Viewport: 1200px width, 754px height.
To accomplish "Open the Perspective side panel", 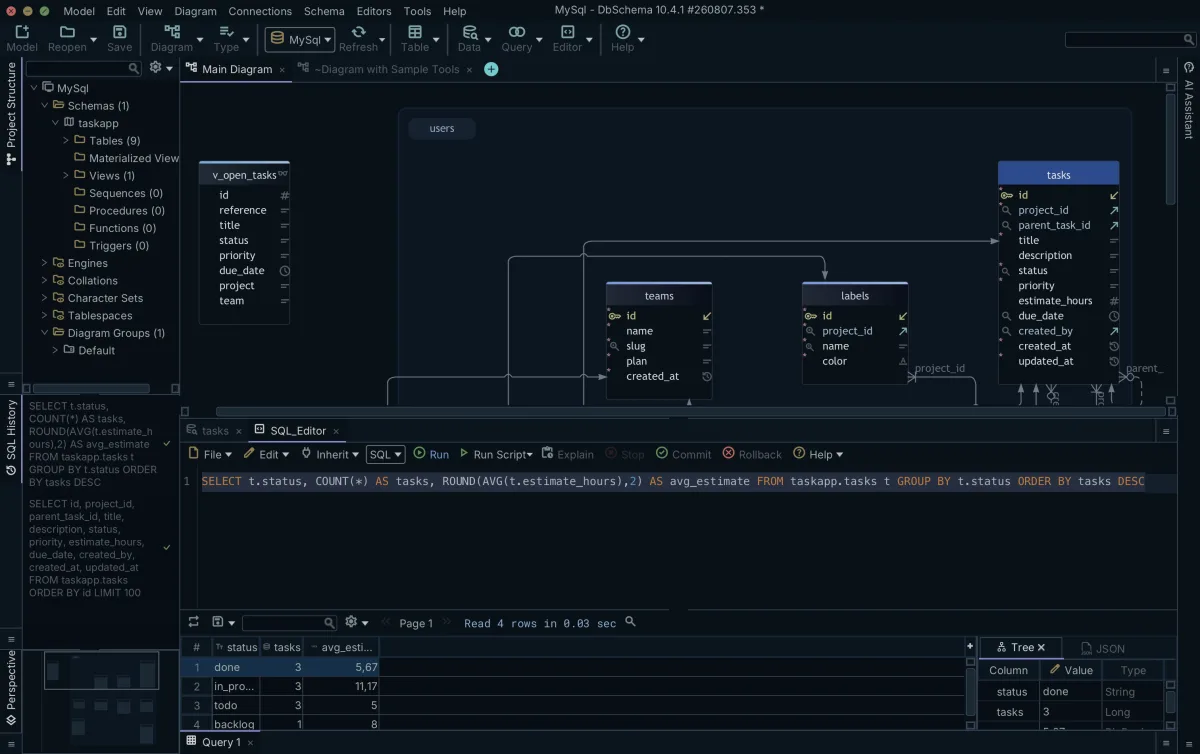I will point(11,687).
